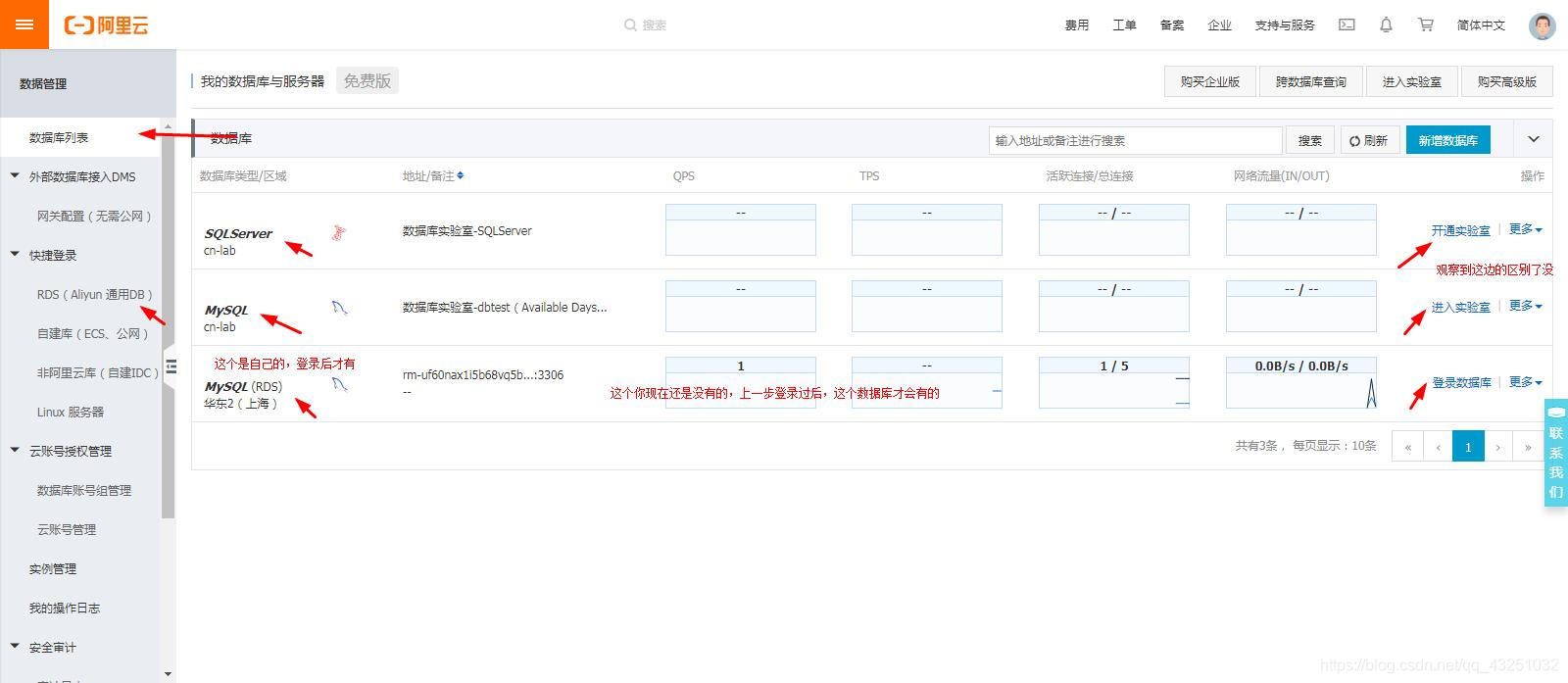Open the 费用 menu
The width and height of the screenshot is (1568, 683).
pyautogui.click(x=1077, y=25)
